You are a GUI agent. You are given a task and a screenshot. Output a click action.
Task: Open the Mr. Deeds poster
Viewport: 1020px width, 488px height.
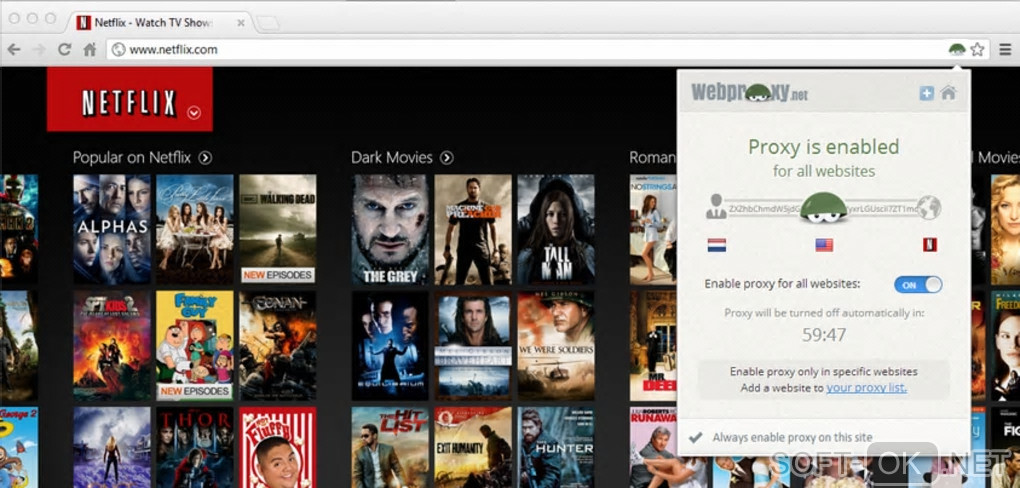coord(653,346)
